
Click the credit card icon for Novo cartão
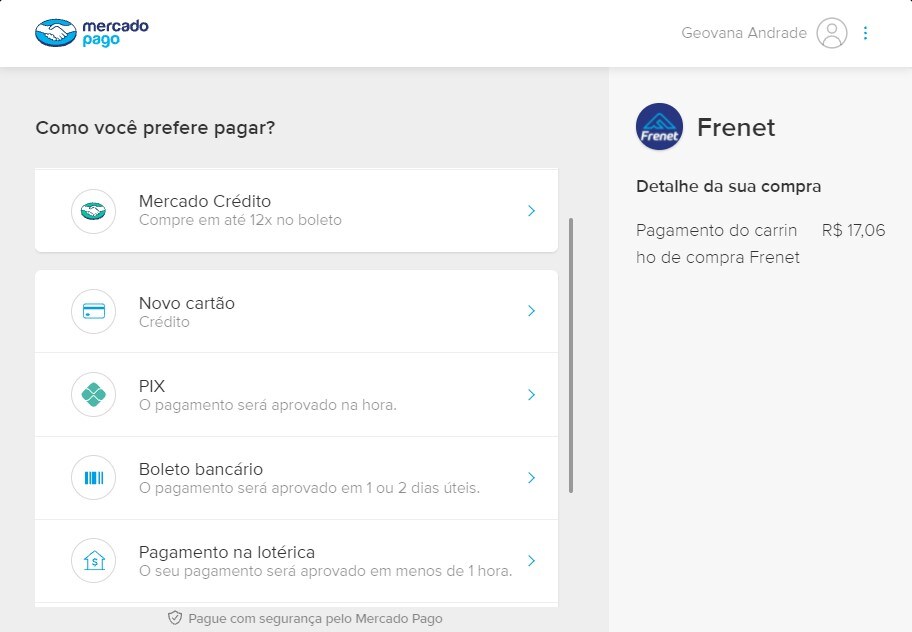tap(93, 311)
